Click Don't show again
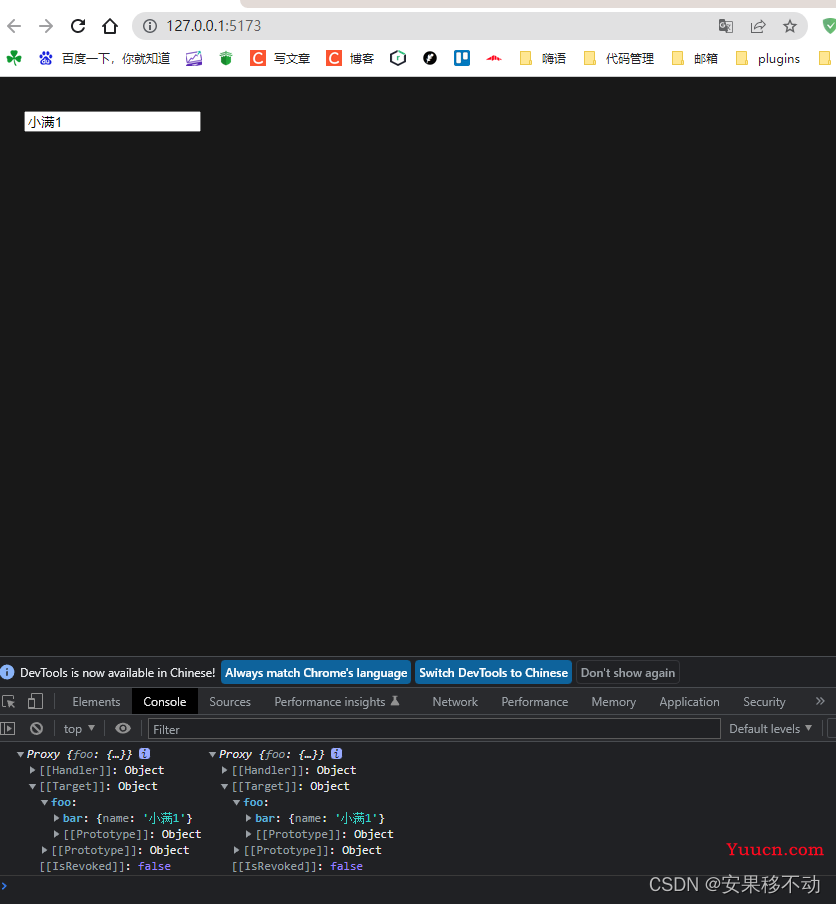 [x=628, y=673]
